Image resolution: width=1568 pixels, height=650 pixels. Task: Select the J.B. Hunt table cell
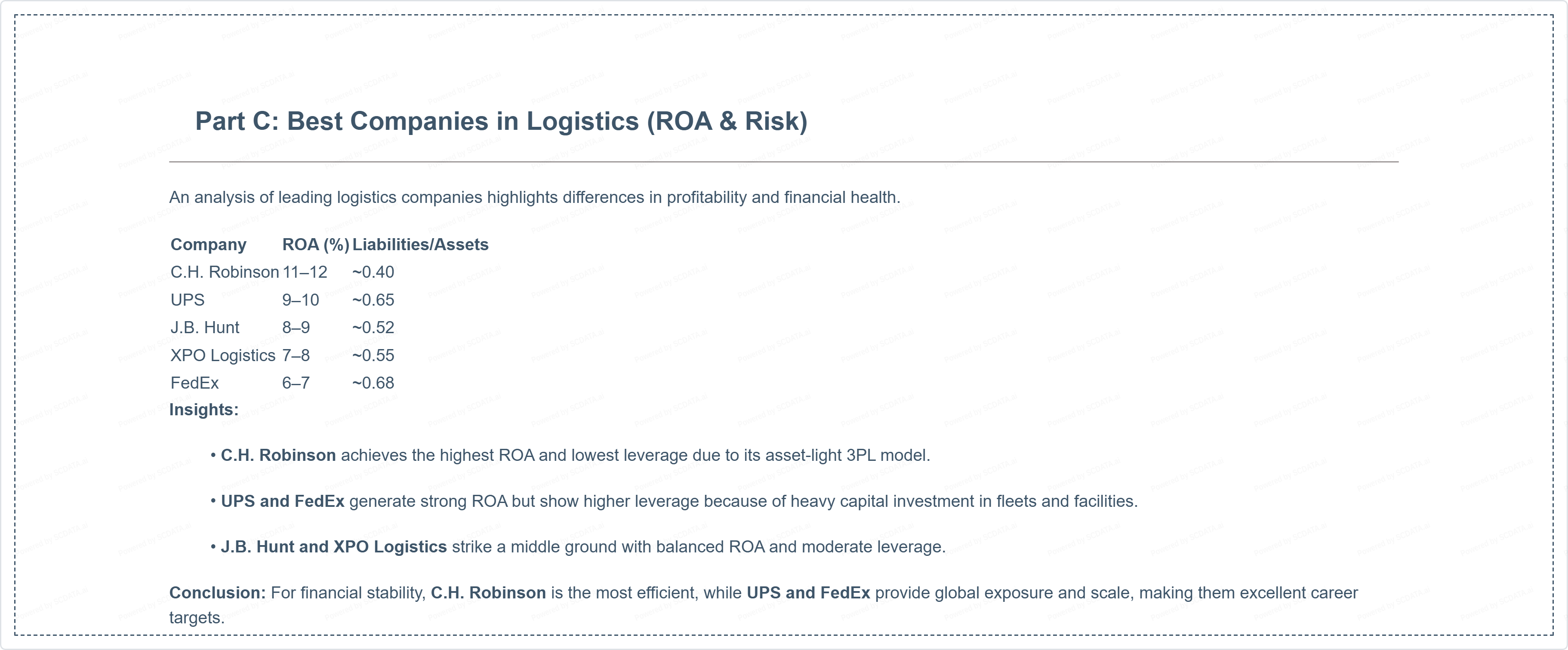(x=204, y=327)
